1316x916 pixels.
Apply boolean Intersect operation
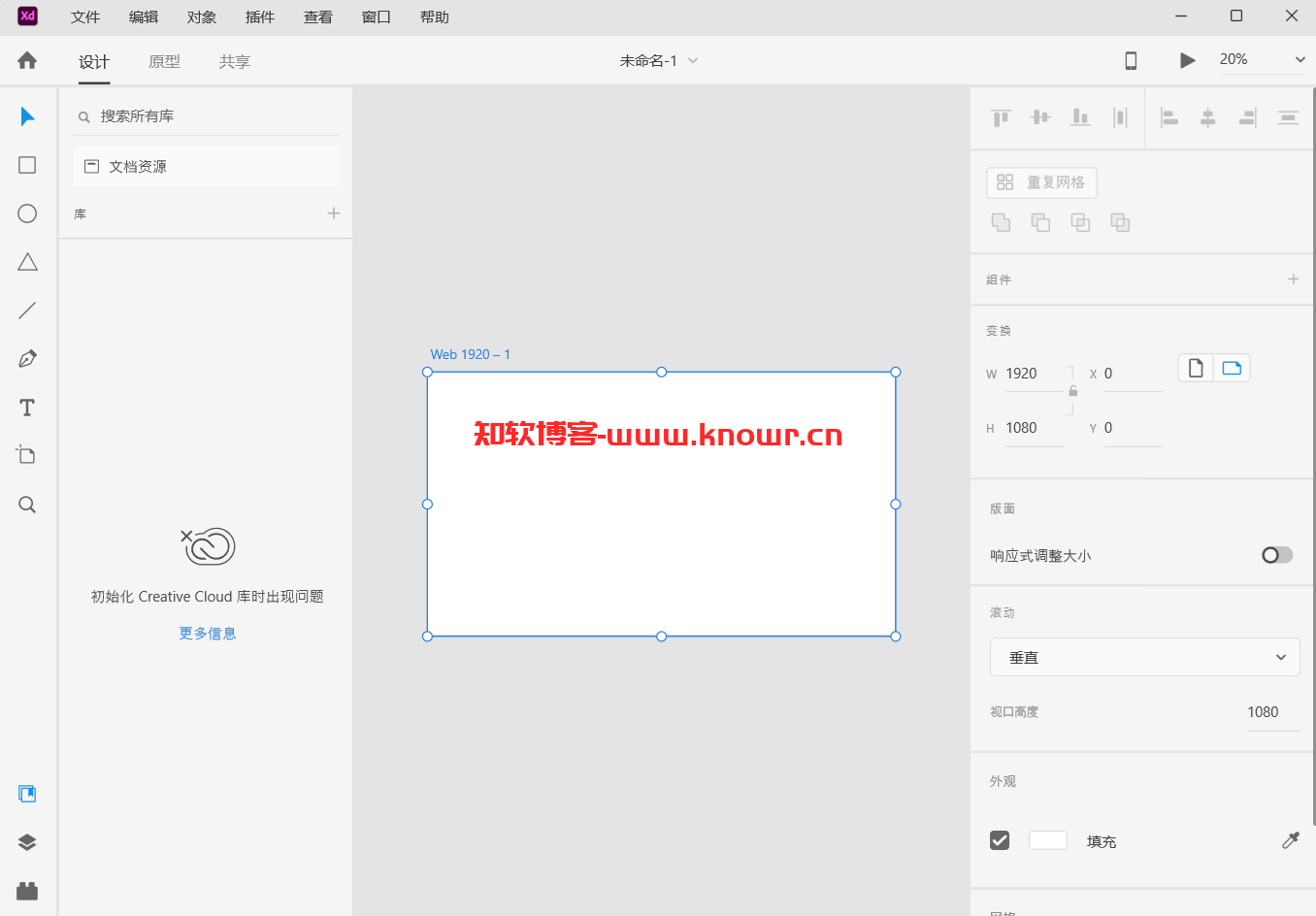coord(1080,222)
